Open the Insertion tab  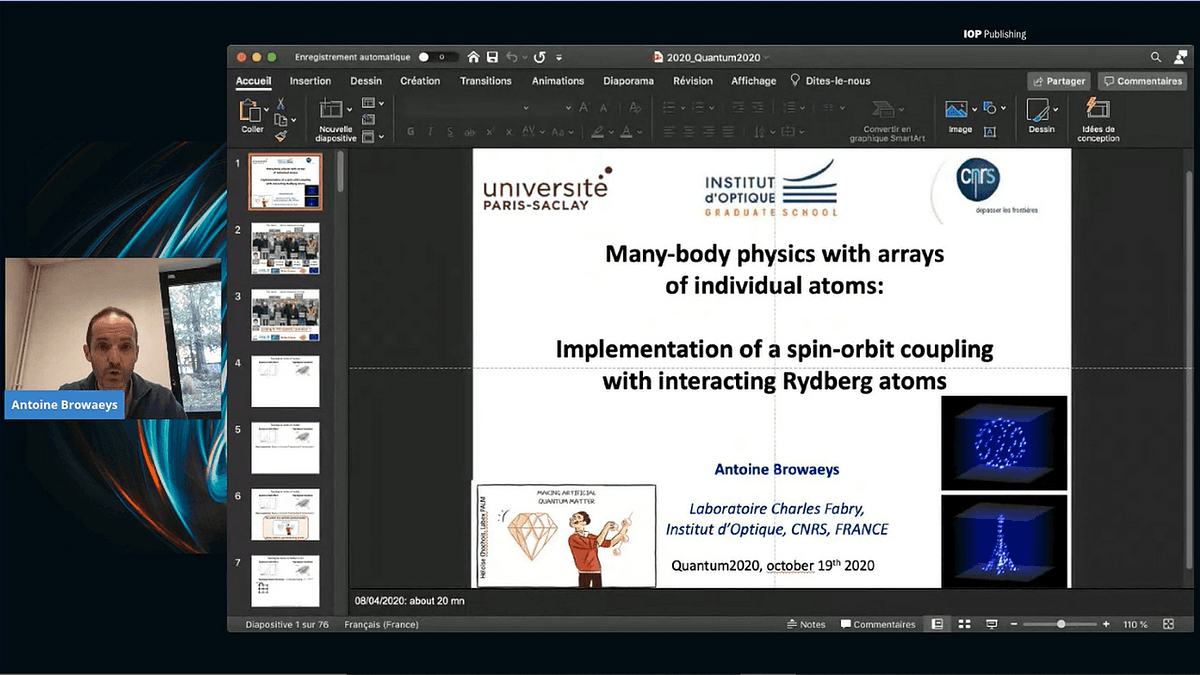[x=310, y=81]
